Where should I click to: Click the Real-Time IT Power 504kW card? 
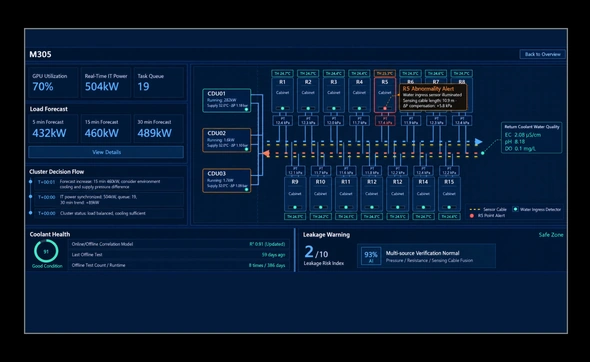(x=106, y=82)
